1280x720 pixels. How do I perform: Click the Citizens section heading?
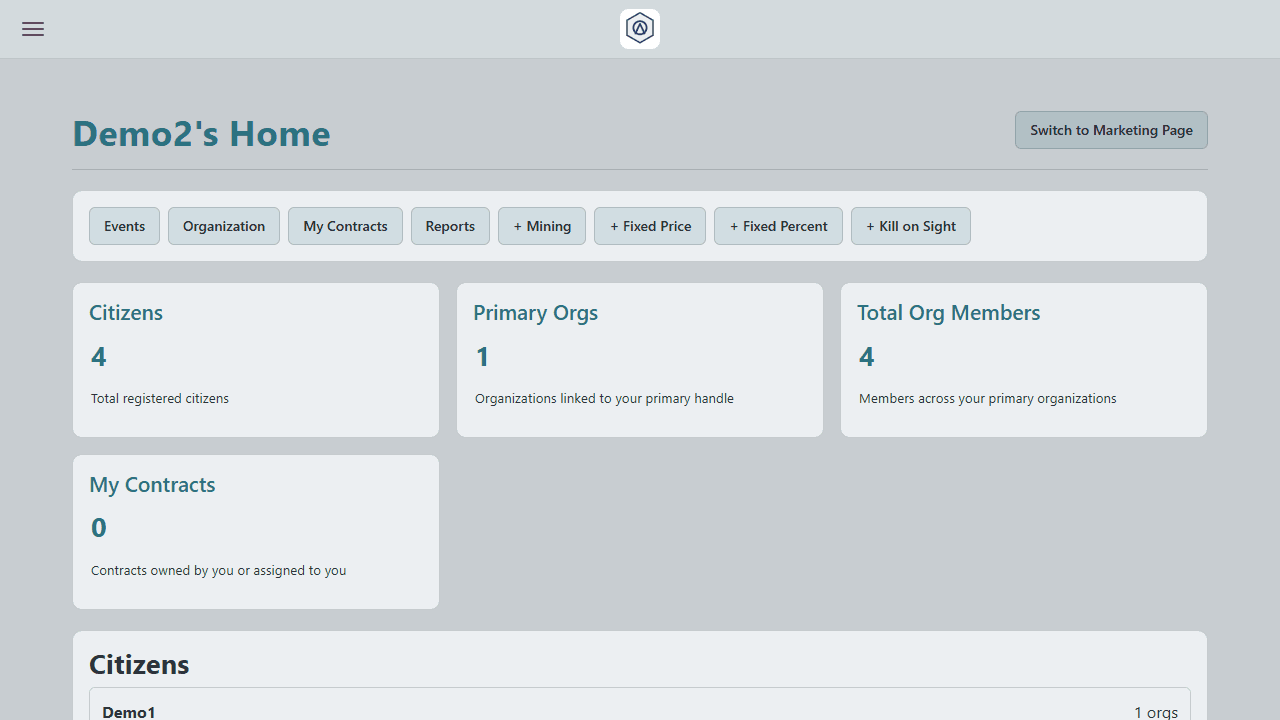coord(139,663)
